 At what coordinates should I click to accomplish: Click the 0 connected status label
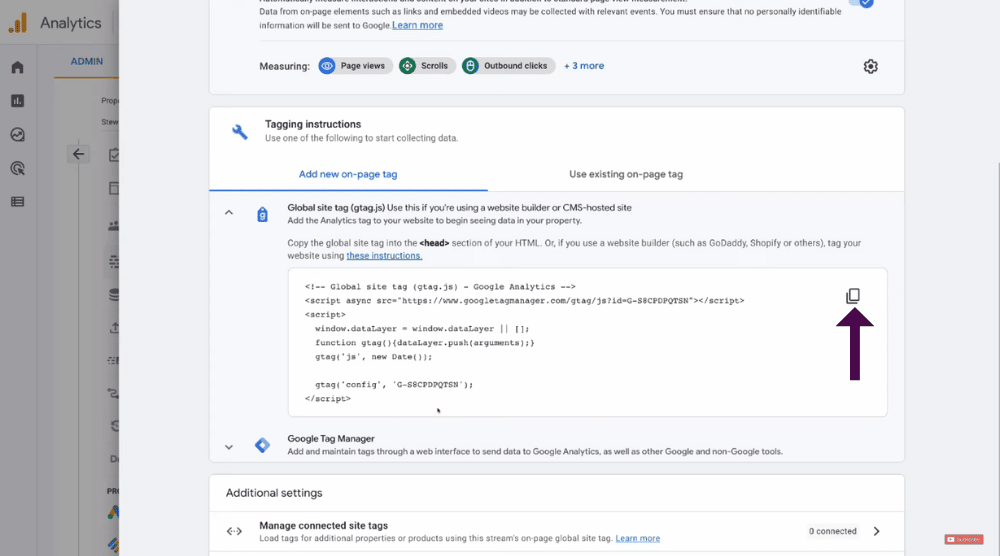point(832,531)
